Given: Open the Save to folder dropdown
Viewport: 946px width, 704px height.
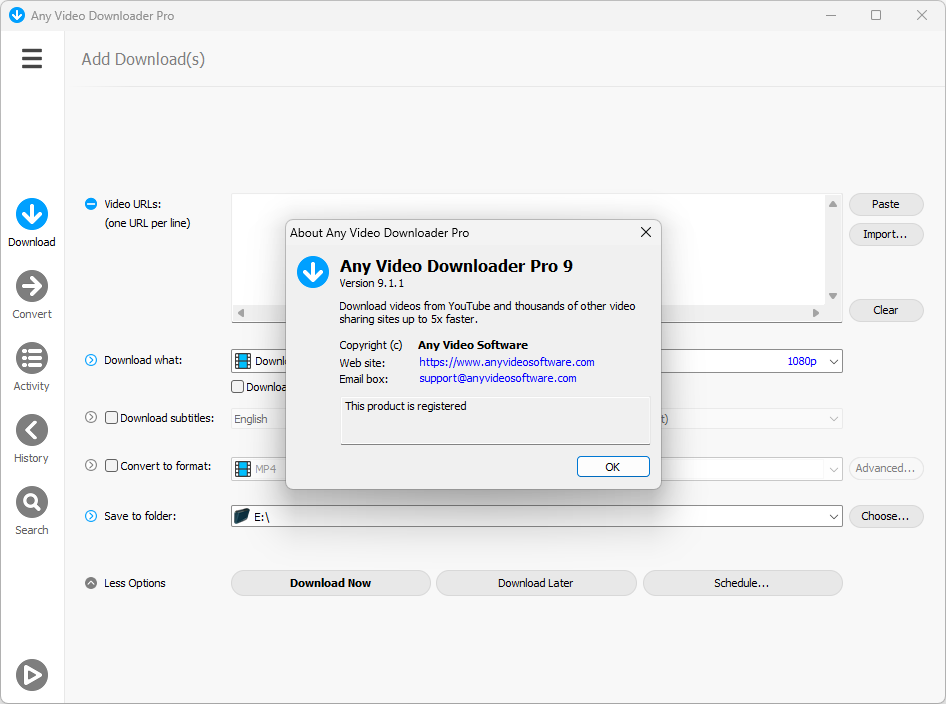Looking at the screenshot, I should [x=833, y=516].
